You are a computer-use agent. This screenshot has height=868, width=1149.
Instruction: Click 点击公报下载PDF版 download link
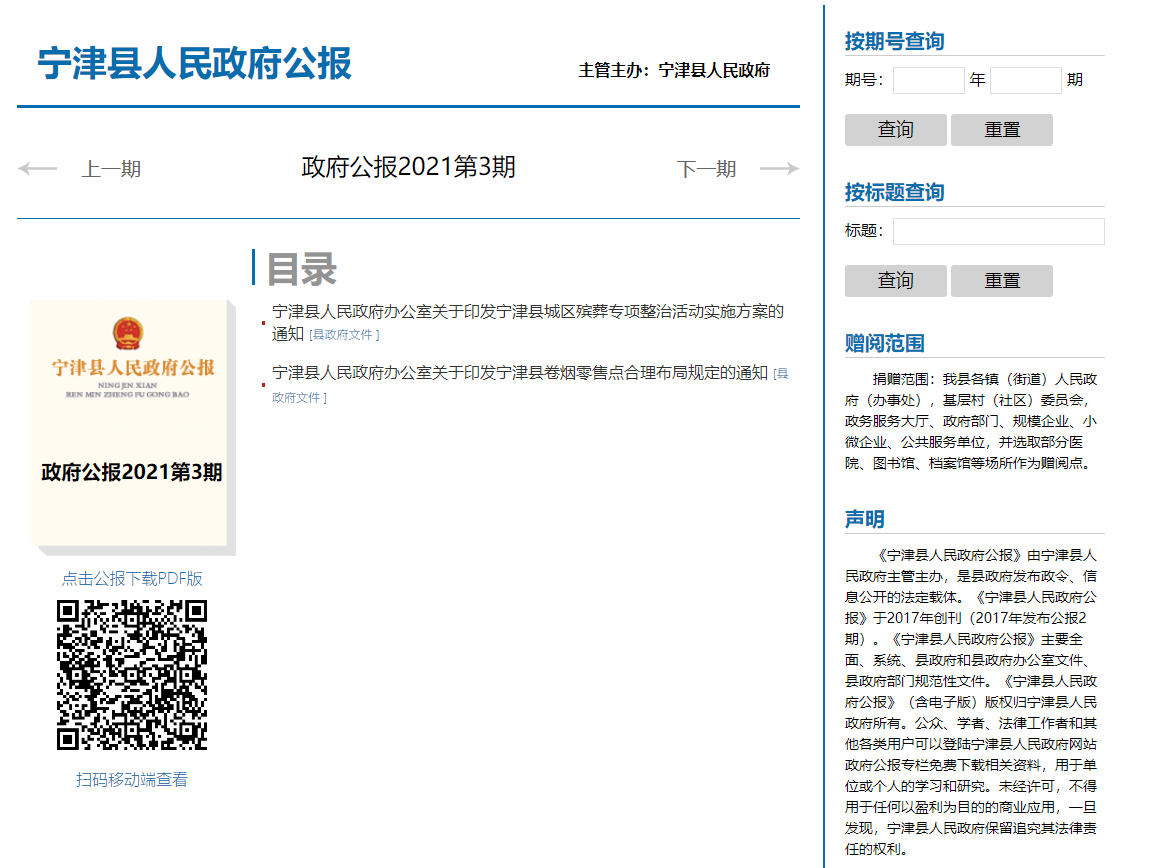click(x=132, y=579)
